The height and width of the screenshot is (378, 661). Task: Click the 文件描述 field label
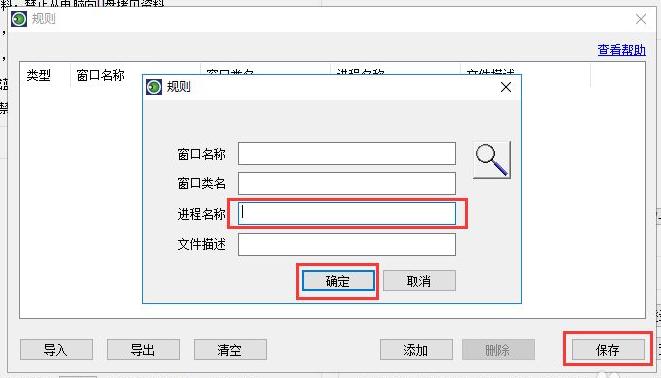click(x=202, y=244)
